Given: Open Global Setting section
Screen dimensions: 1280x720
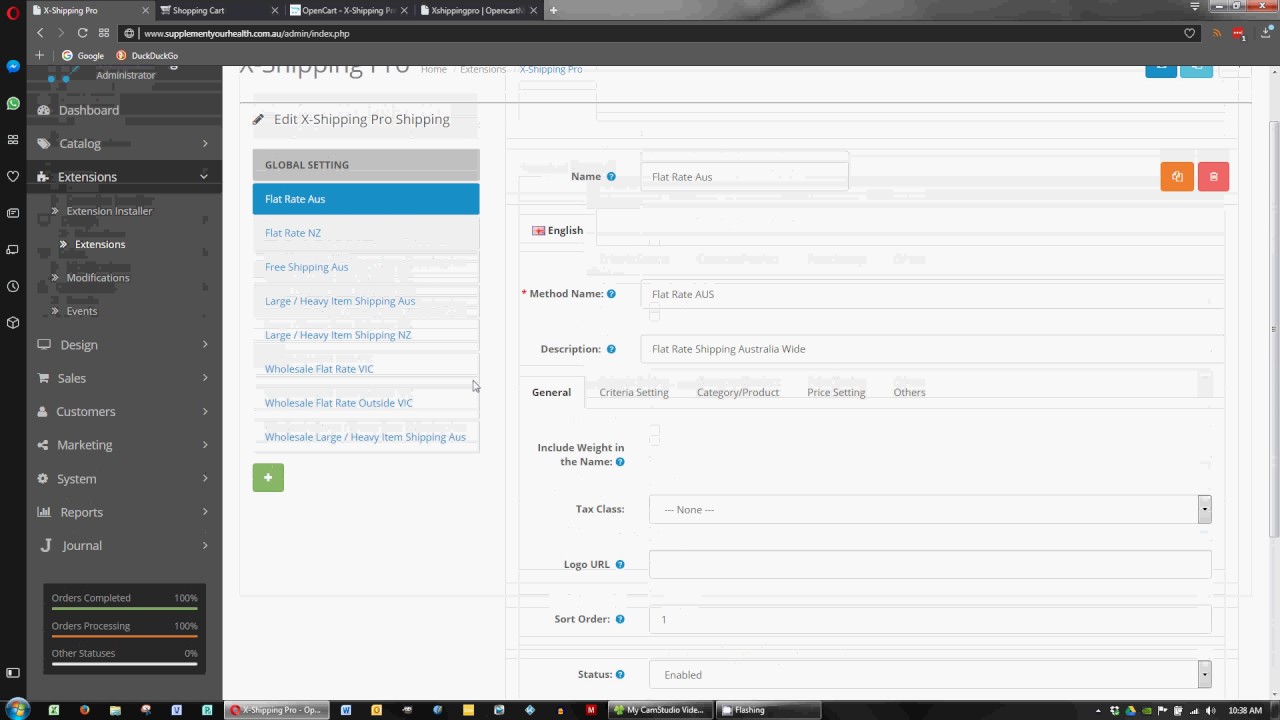Looking at the screenshot, I should tap(366, 165).
